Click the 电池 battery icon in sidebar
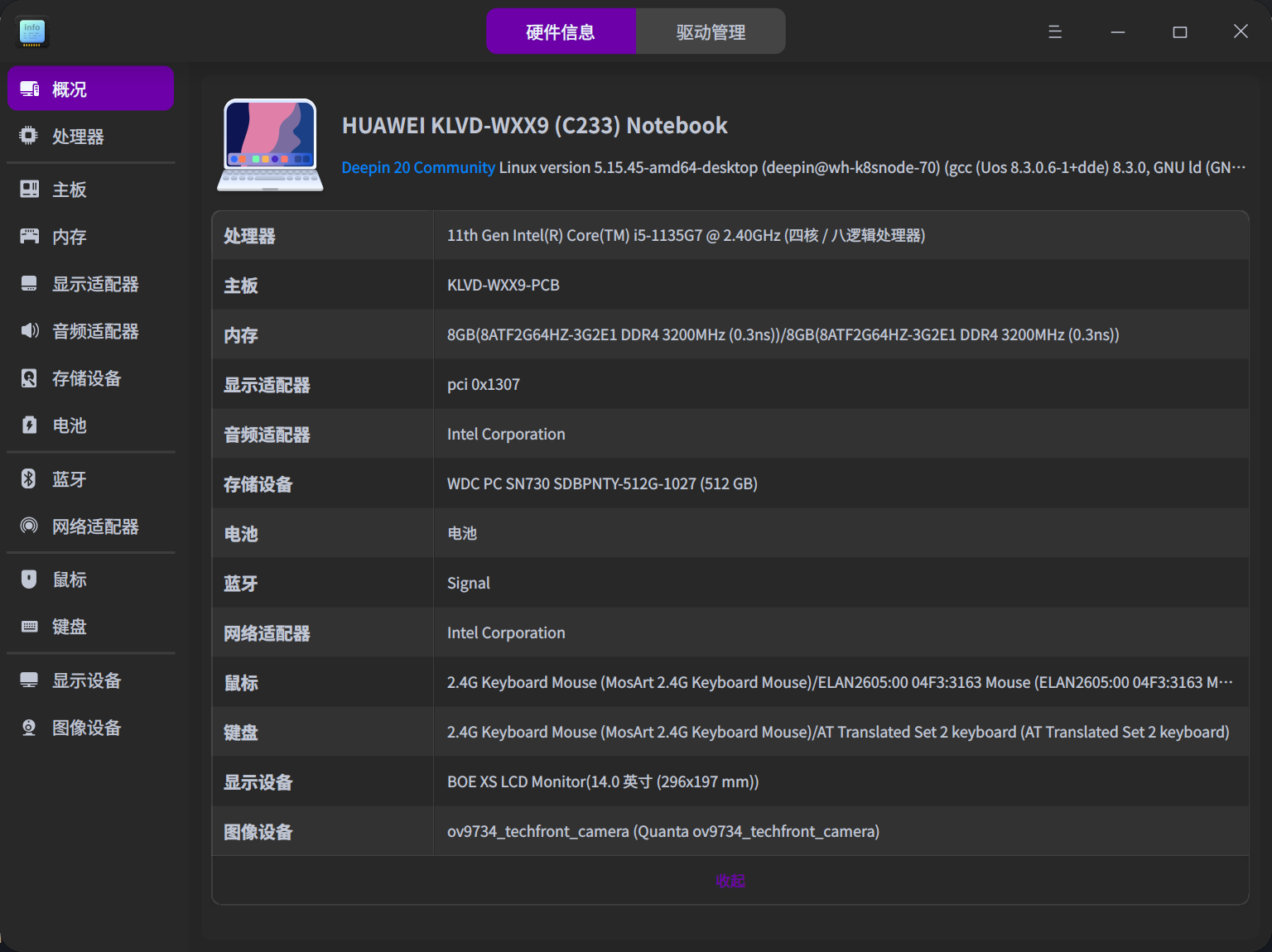The height and width of the screenshot is (952, 1272). [x=29, y=426]
